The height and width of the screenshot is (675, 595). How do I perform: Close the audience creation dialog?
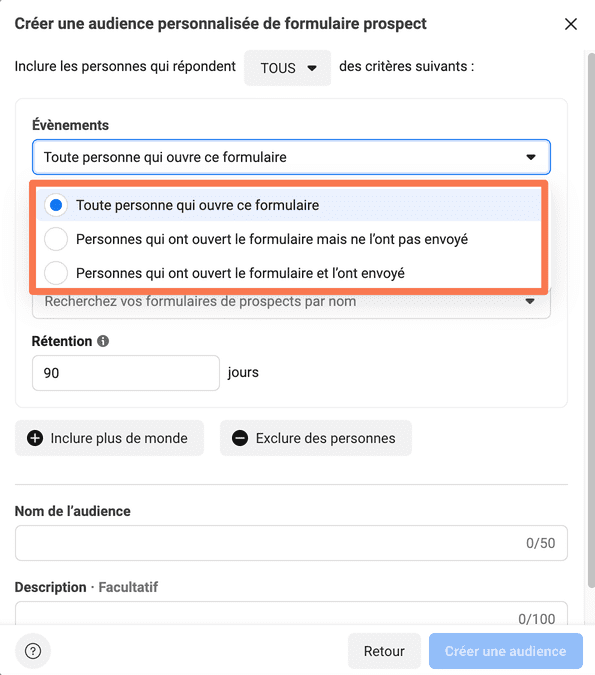point(571,24)
